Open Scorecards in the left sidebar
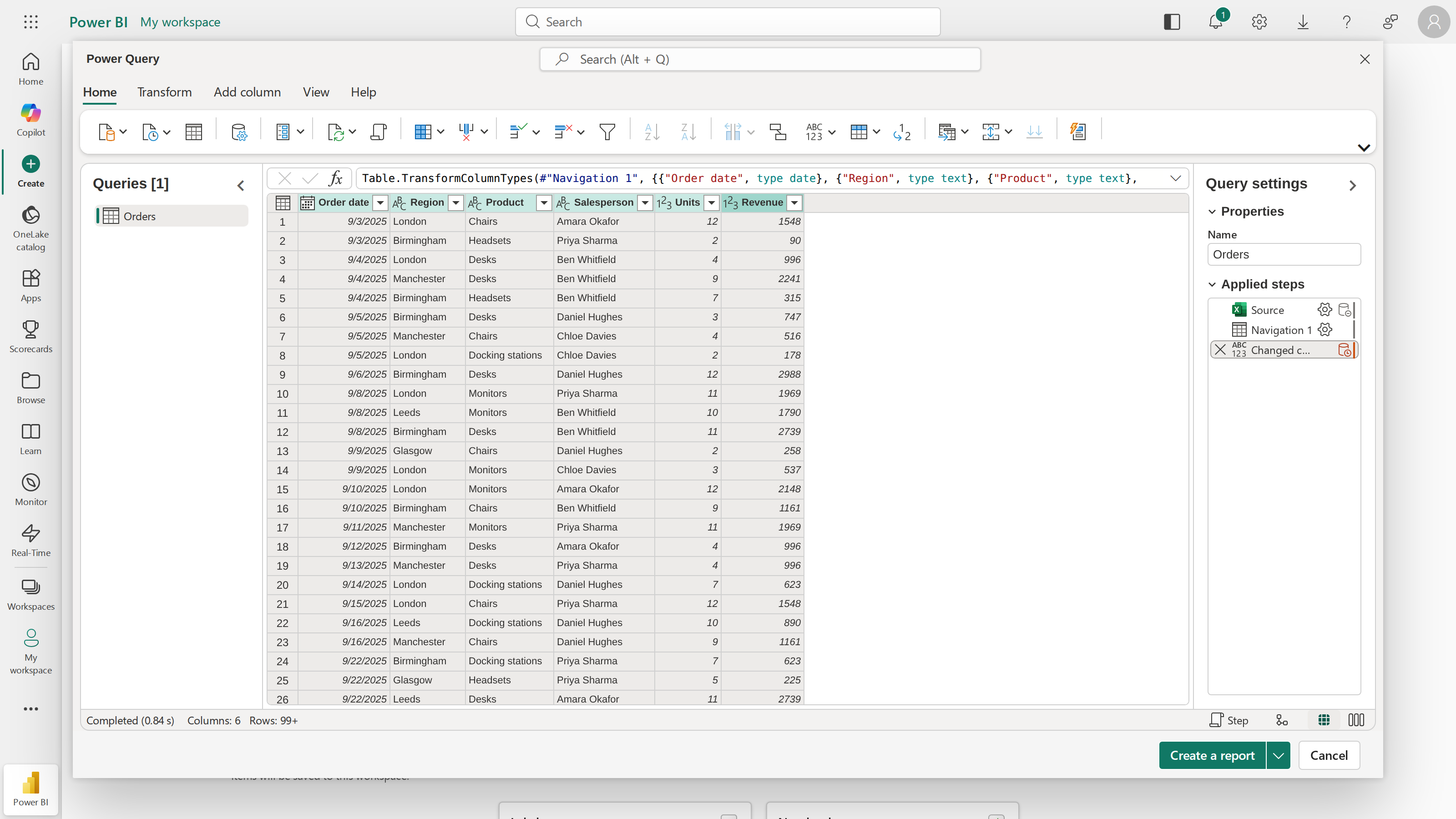 click(30, 336)
